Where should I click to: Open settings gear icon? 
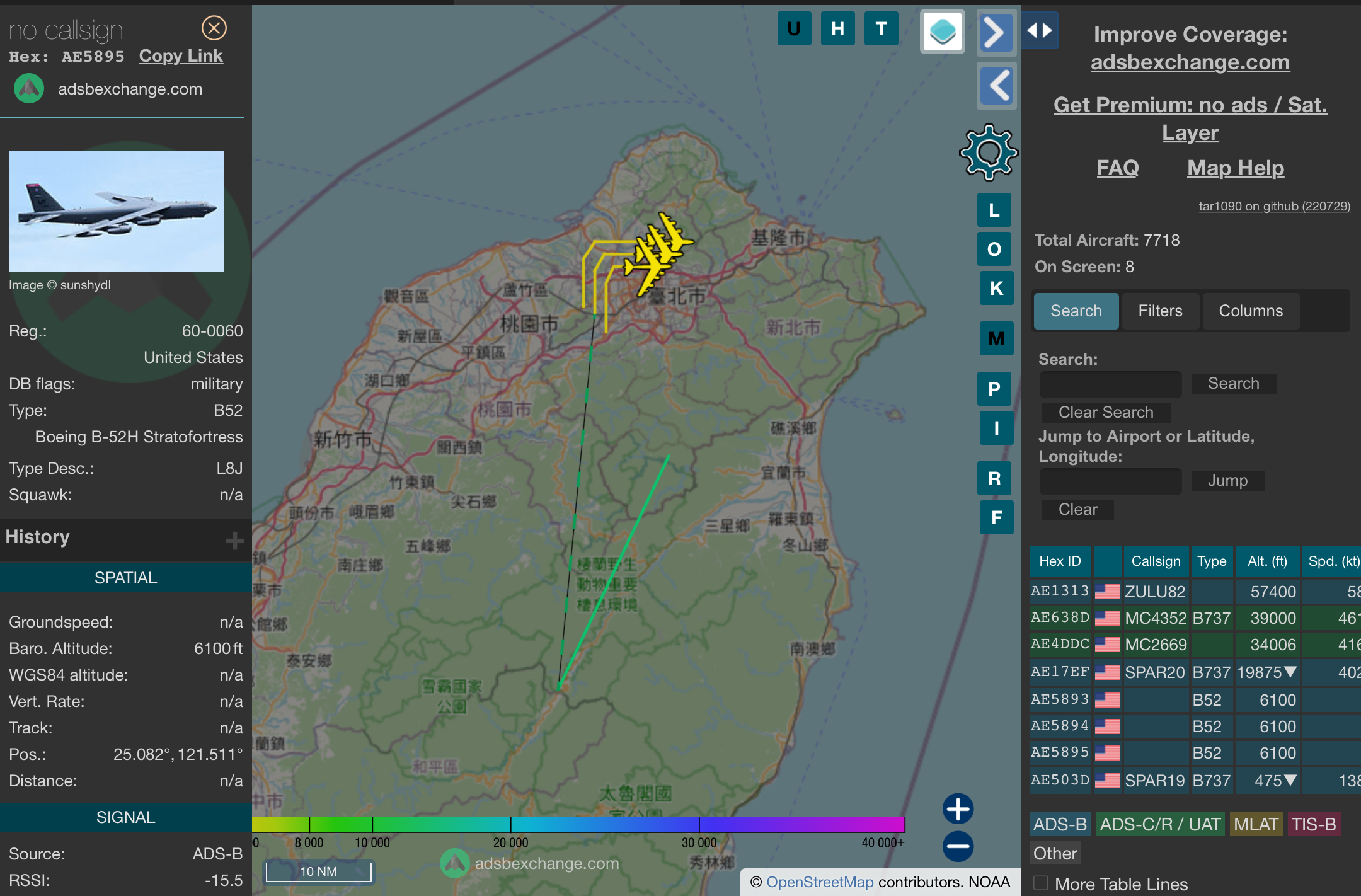(x=988, y=152)
